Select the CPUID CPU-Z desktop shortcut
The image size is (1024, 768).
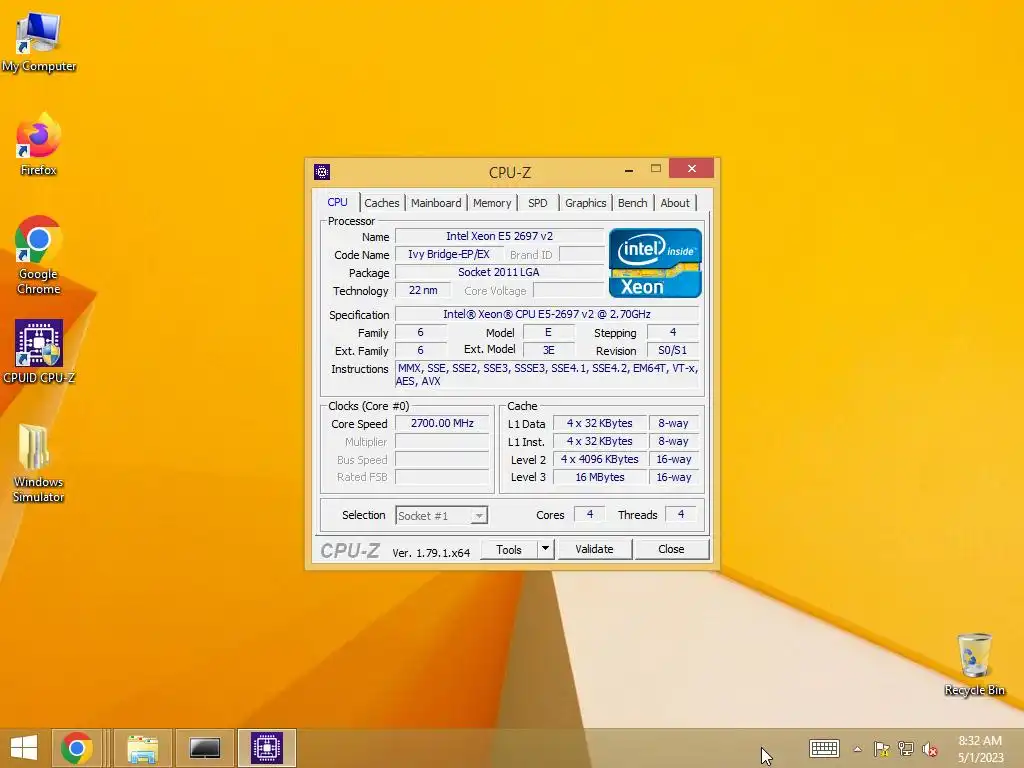coord(39,351)
